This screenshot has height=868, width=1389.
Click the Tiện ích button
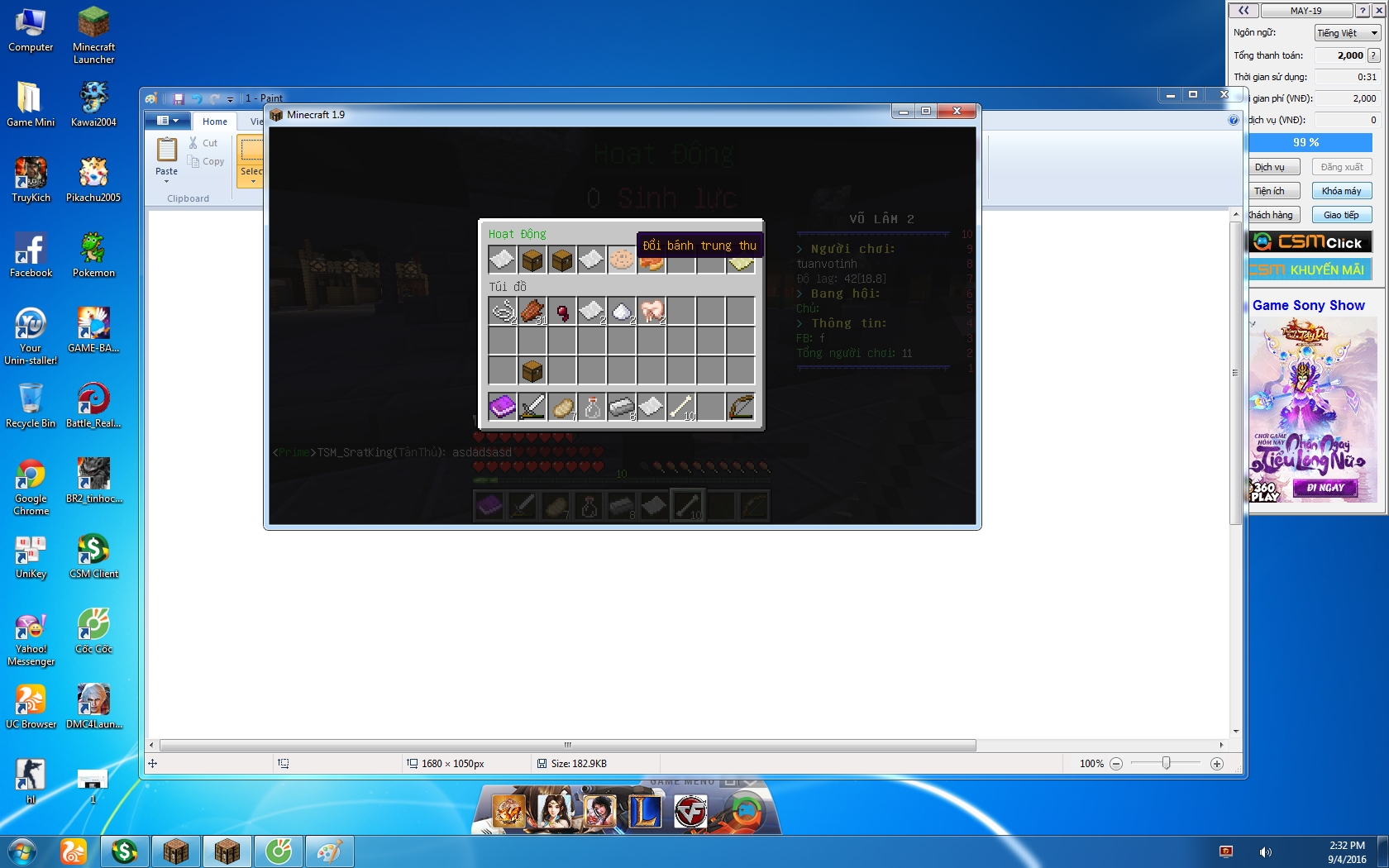[x=1270, y=191]
